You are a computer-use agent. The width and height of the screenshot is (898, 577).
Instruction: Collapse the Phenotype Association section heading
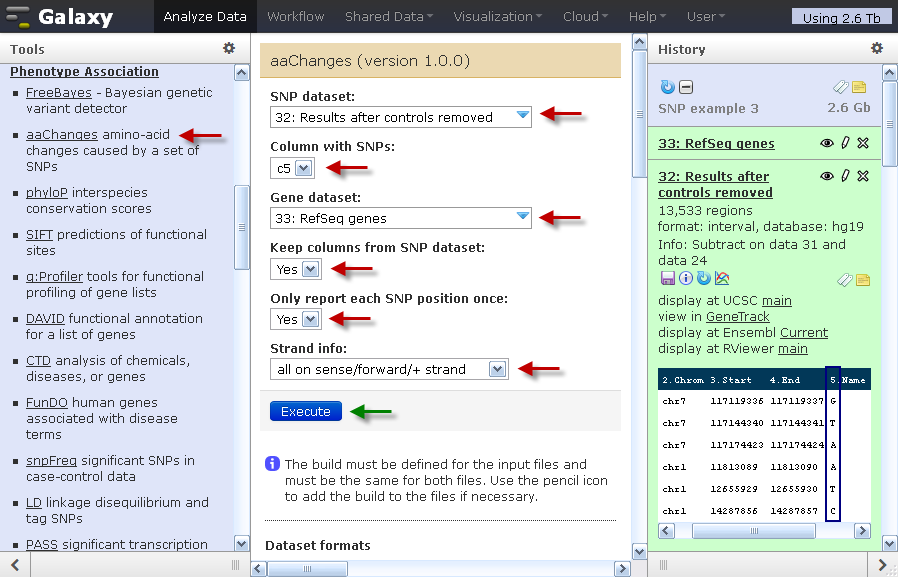(84, 72)
